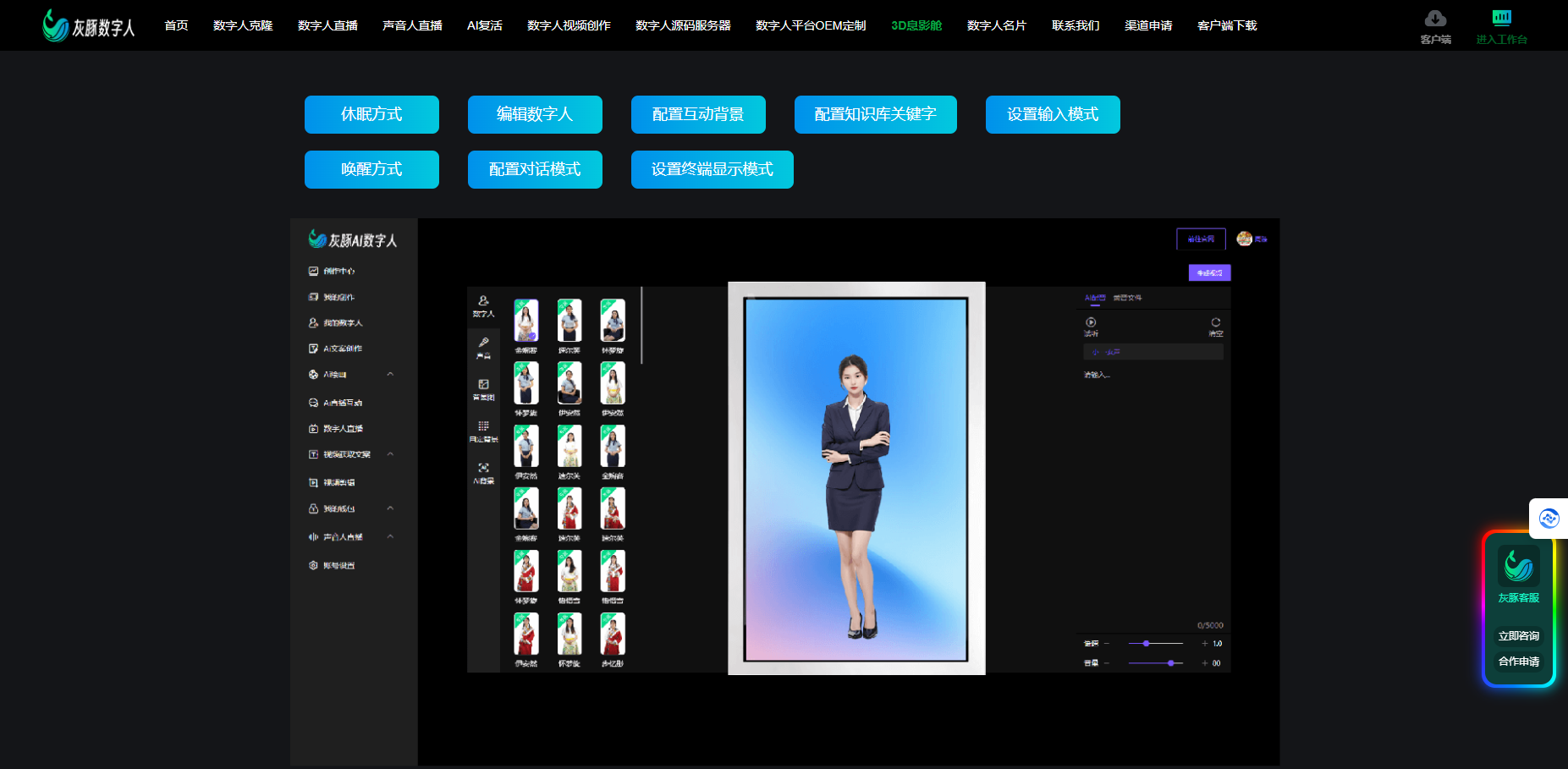1568x769 pixels.
Task: Open 数字人克隆 in the top navigation
Action: (x=243, y=25)
